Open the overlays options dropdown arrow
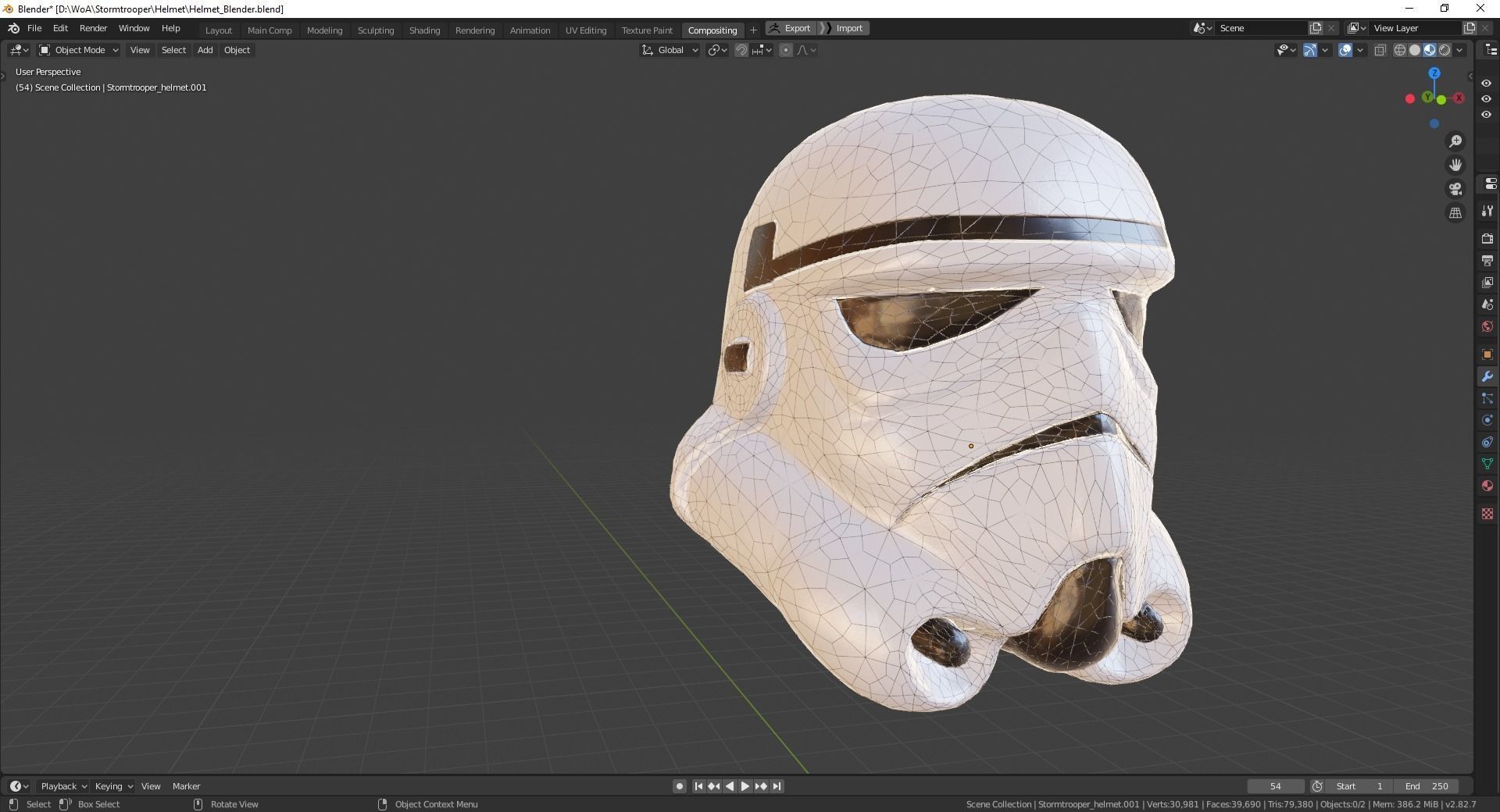 click(x=1360, y=50)
